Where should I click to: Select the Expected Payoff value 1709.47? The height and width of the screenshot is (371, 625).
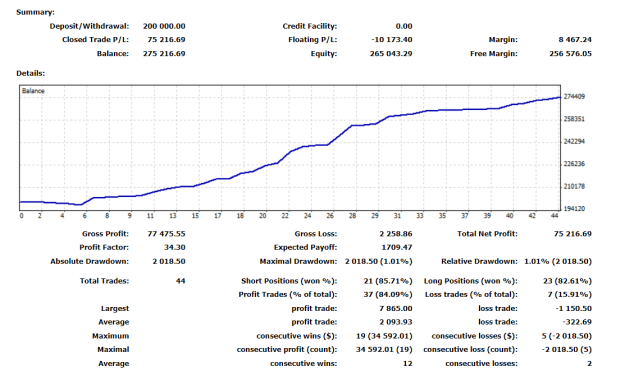click(397, 247)
